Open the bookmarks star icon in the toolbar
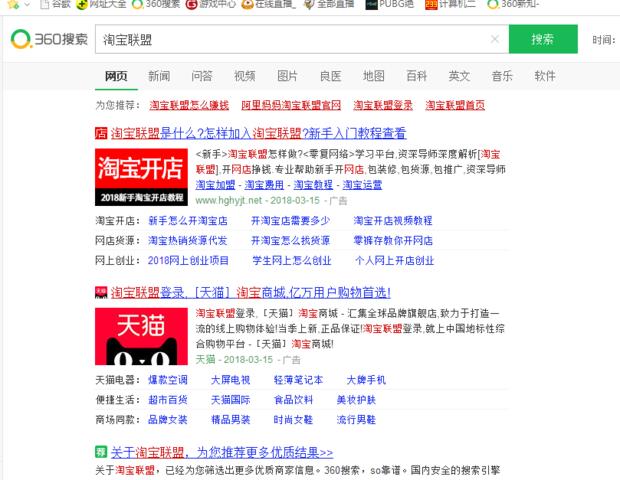The image size is (620, 480). pyautogui.click(x=13, y=4)
